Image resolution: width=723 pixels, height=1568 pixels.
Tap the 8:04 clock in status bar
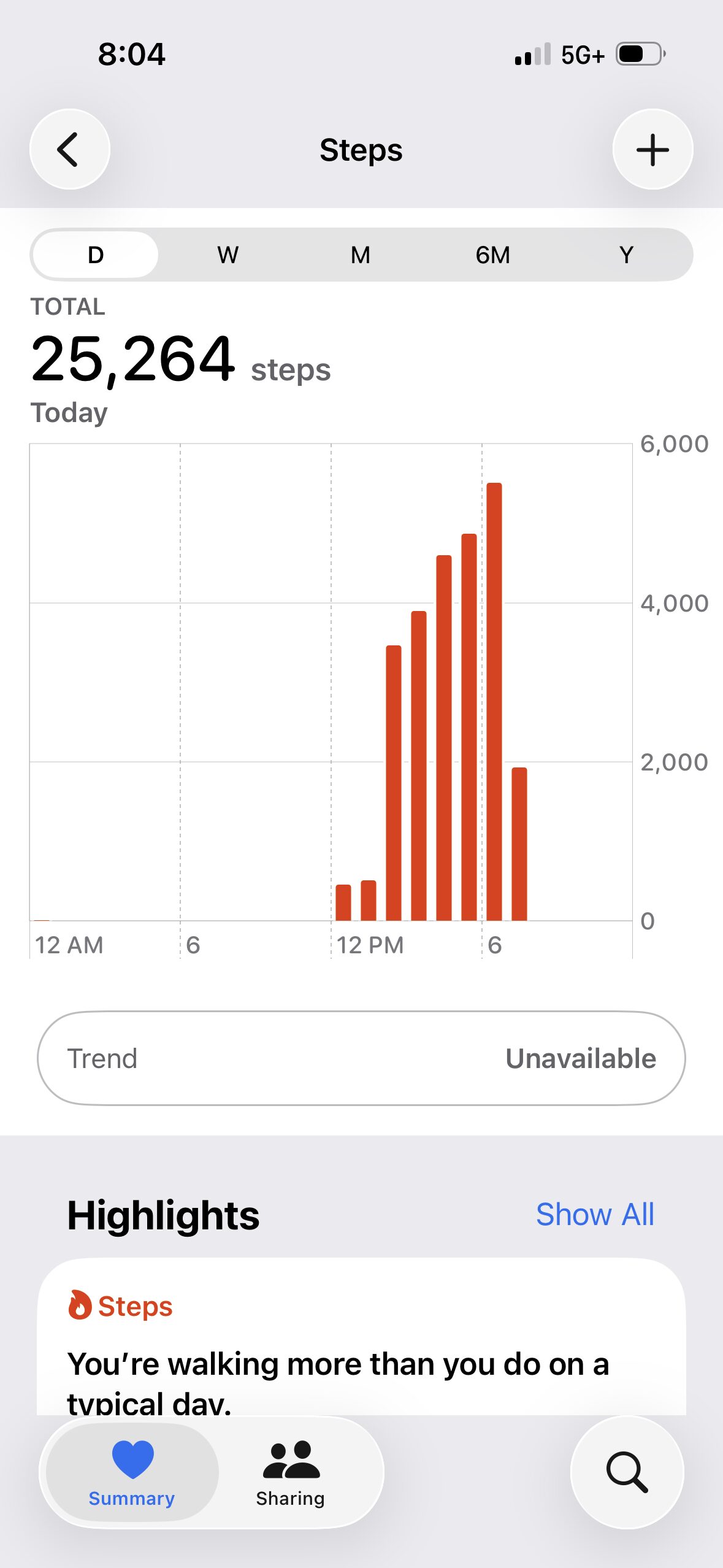point(132,54)
